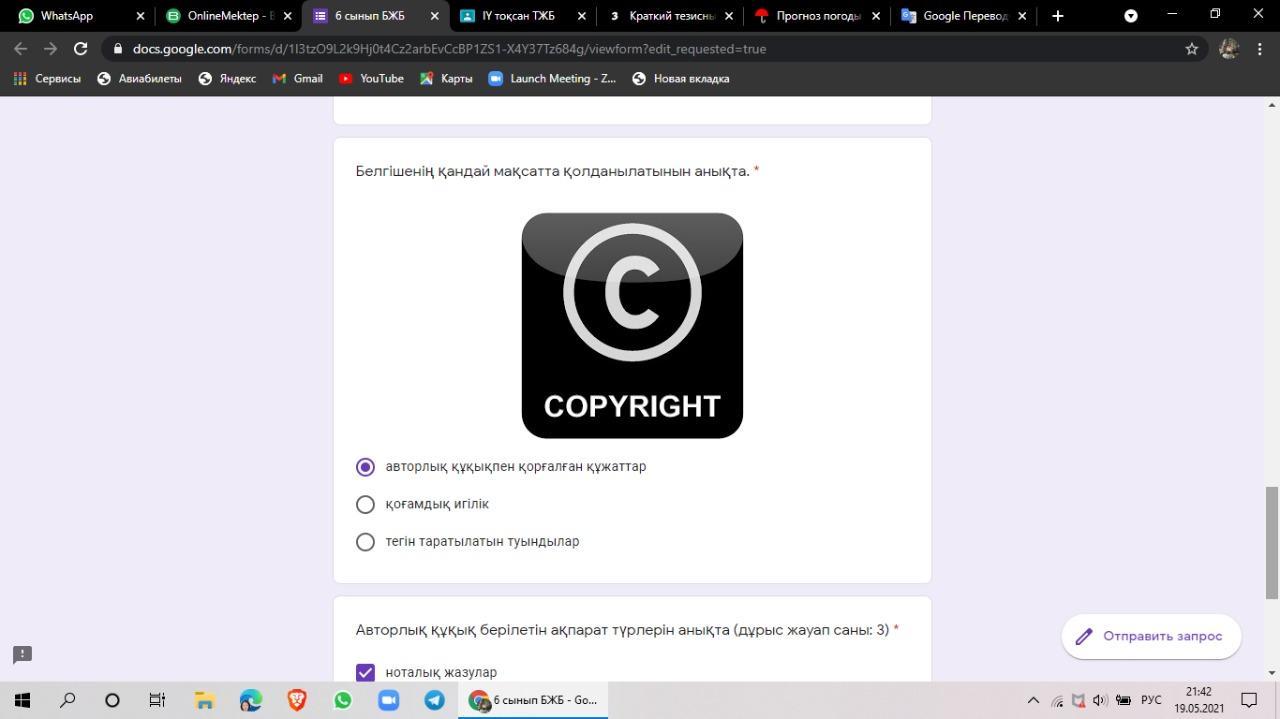Select тегін таратылатын туындылар option
This screenshot has height=719, width=1280.
[365, 541]
